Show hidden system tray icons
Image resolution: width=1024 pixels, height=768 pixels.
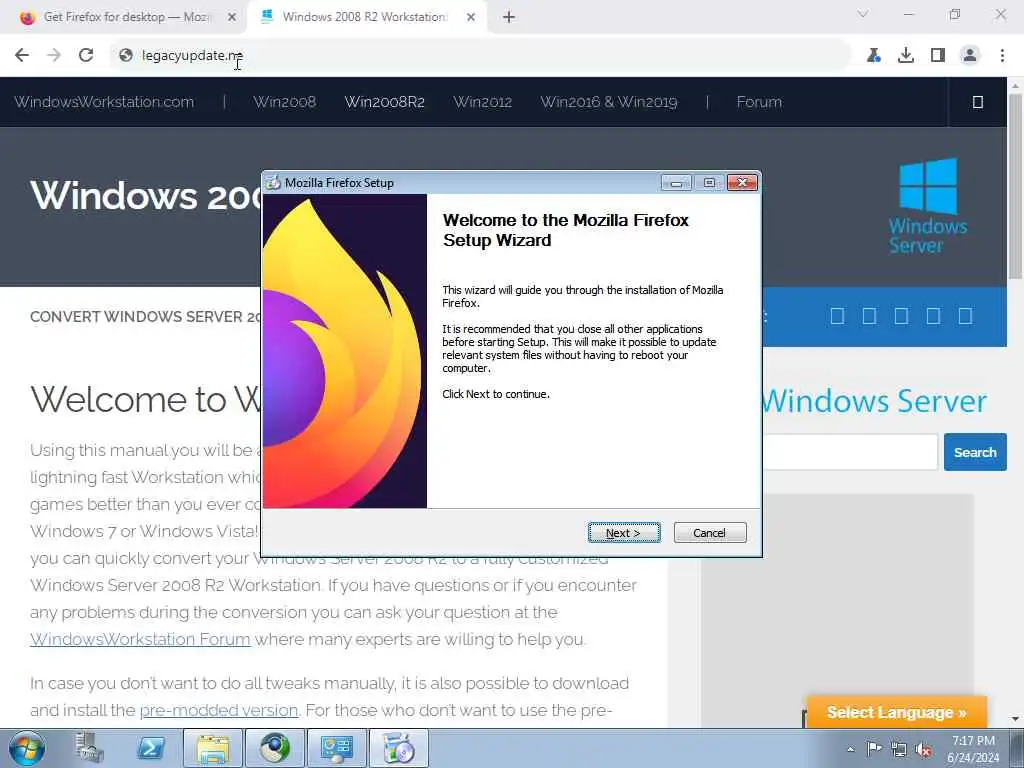(x=850, y=749)
